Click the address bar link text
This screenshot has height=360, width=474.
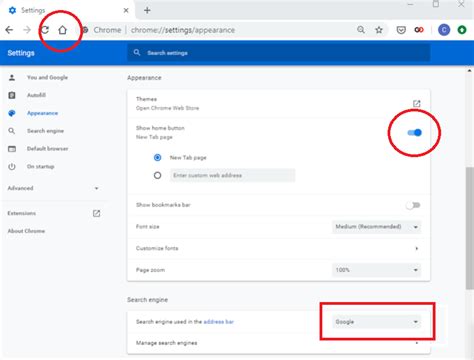pos(219,322)
